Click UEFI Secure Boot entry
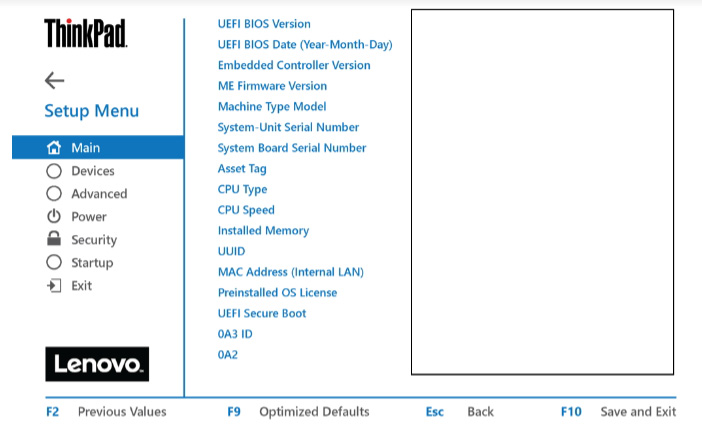Image resolution: width=702 pixels, height=427 pixels. pos(262,313)
